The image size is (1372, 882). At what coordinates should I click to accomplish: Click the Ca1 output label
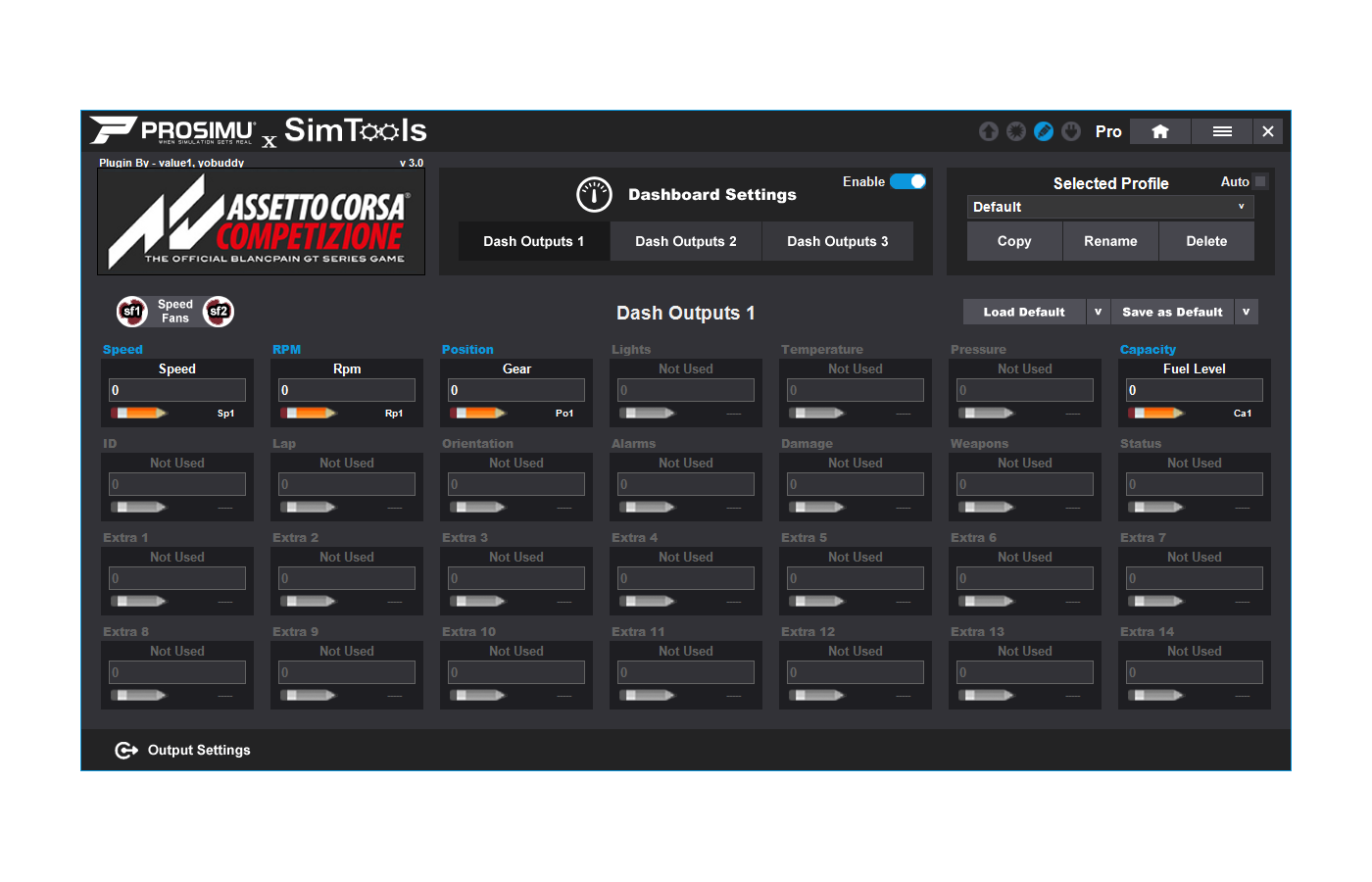point(1243,414)
